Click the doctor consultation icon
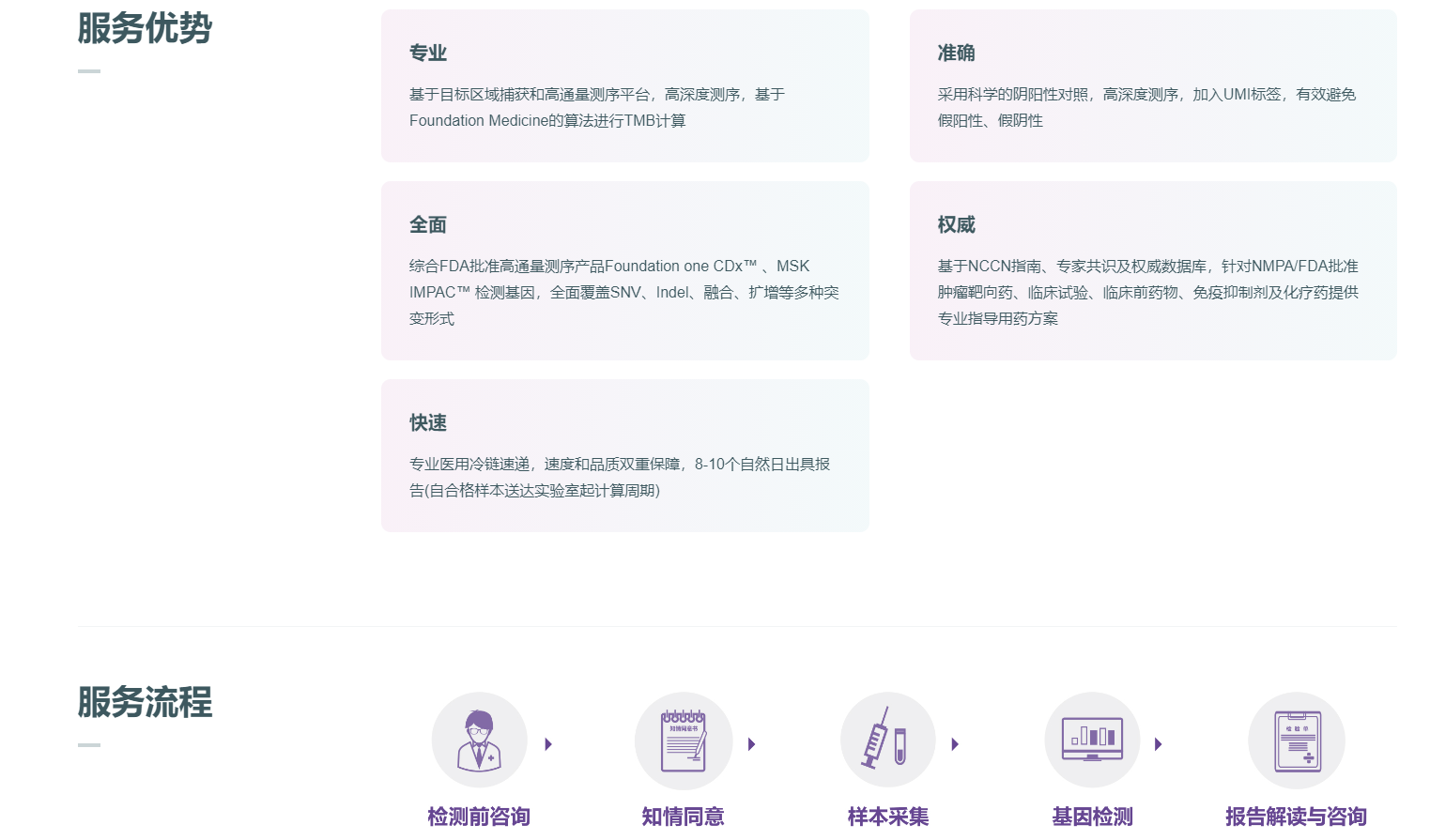The width and height of the screenshot is (1430, 840). pyautogui.click(x=479, y=741)
